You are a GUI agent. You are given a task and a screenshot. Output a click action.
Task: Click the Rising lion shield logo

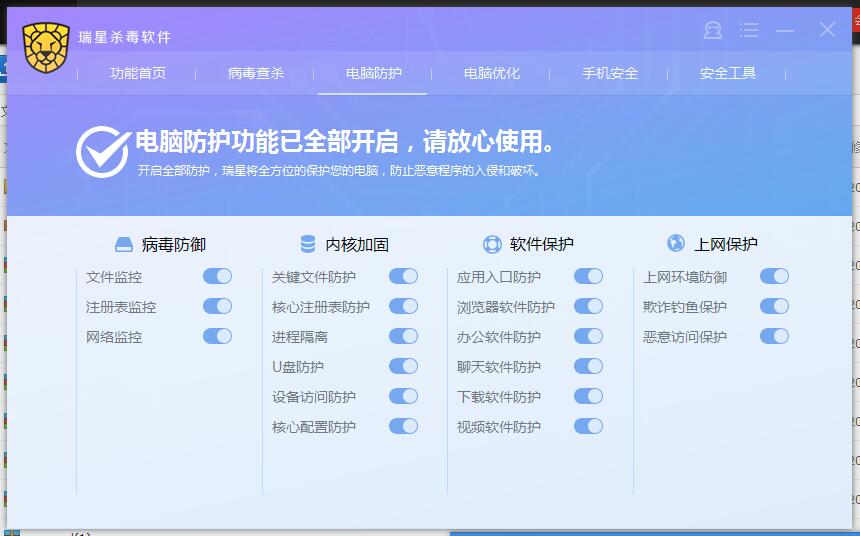46,48
